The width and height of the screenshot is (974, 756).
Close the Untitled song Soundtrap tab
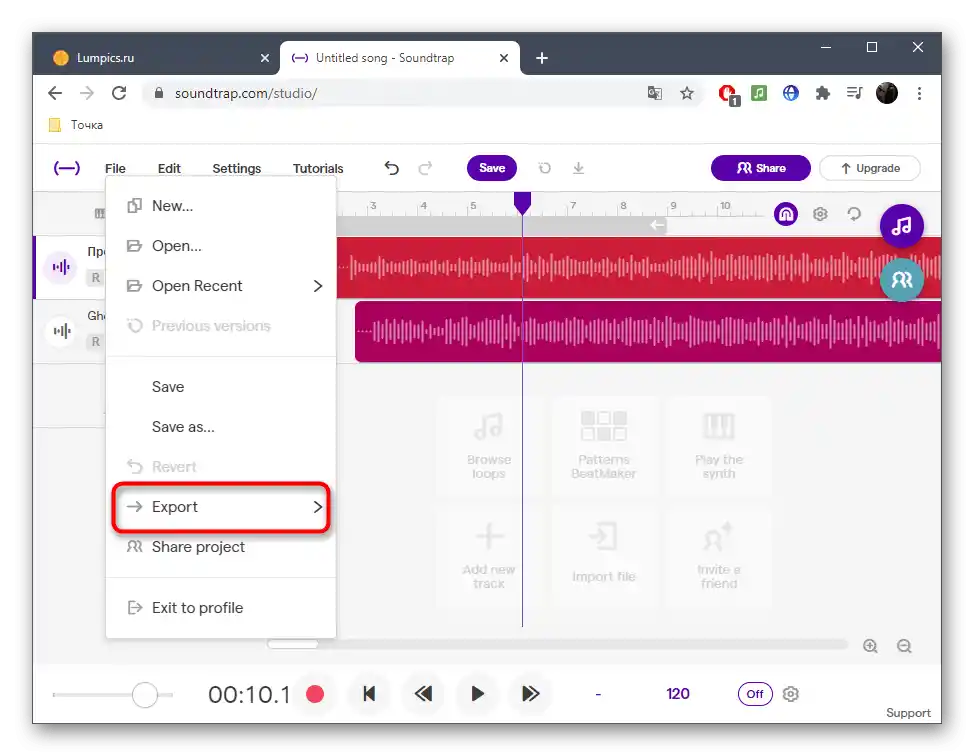click(504, 58)
